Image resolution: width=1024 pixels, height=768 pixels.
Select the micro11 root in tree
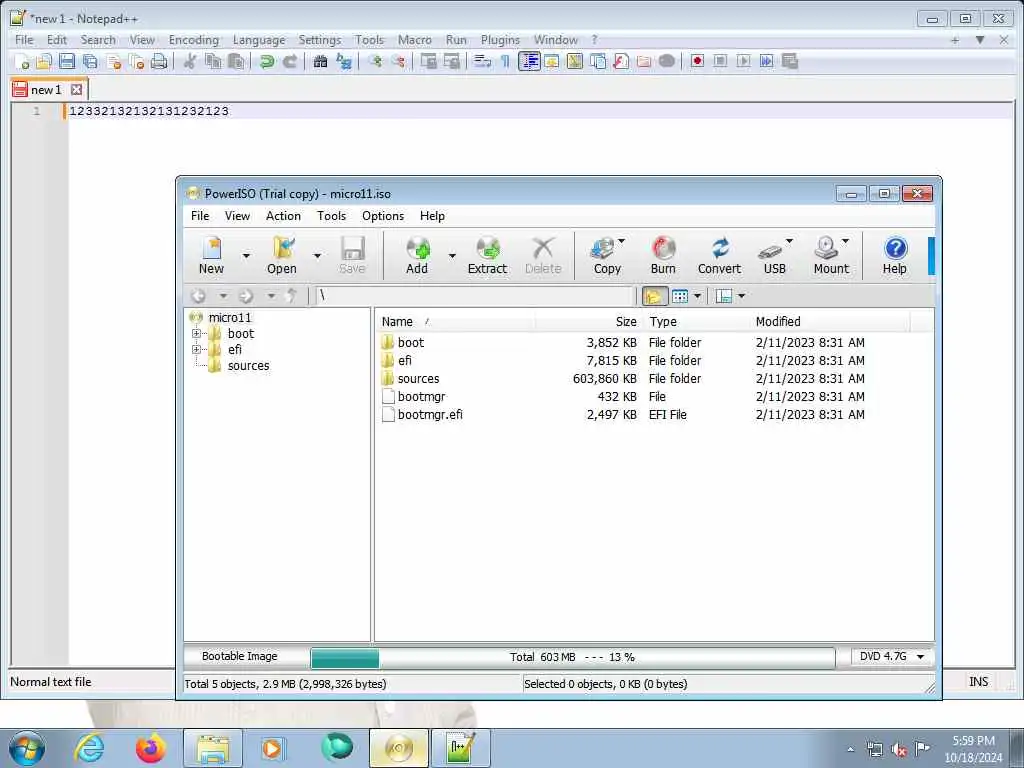(229, 318)
